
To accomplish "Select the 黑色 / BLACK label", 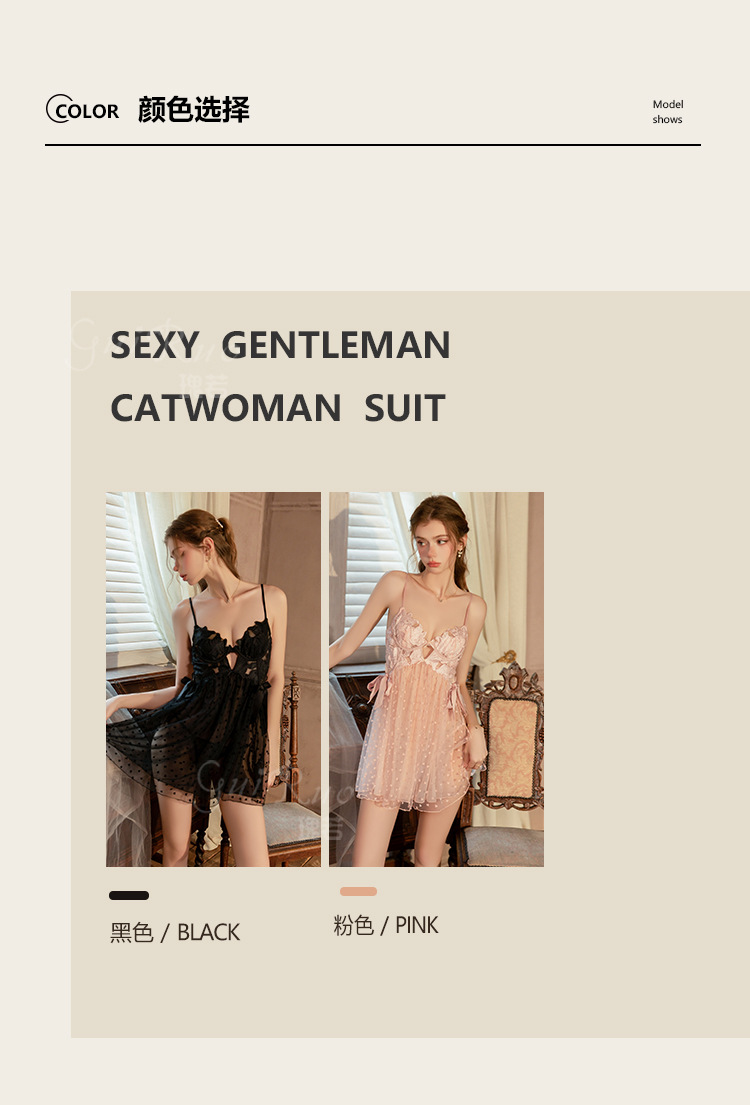I will pos(175,932).
